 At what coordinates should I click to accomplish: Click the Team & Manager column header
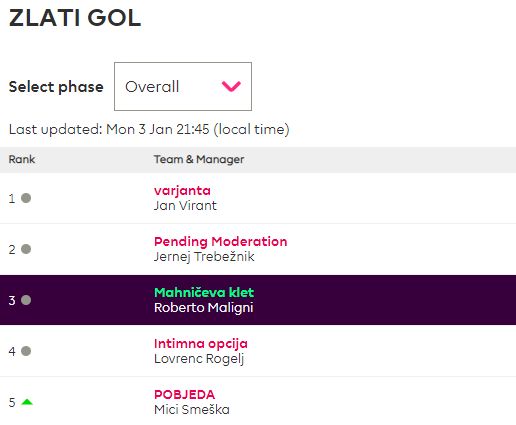(x=199, y=159)
